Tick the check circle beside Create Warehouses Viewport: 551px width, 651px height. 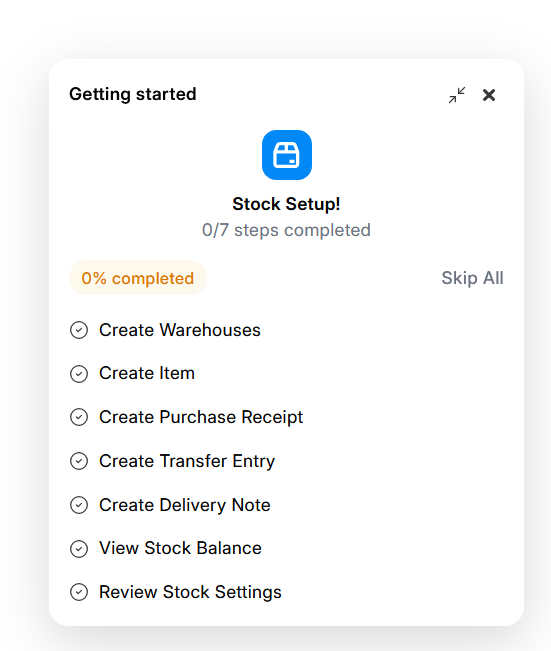click(79, 330)
